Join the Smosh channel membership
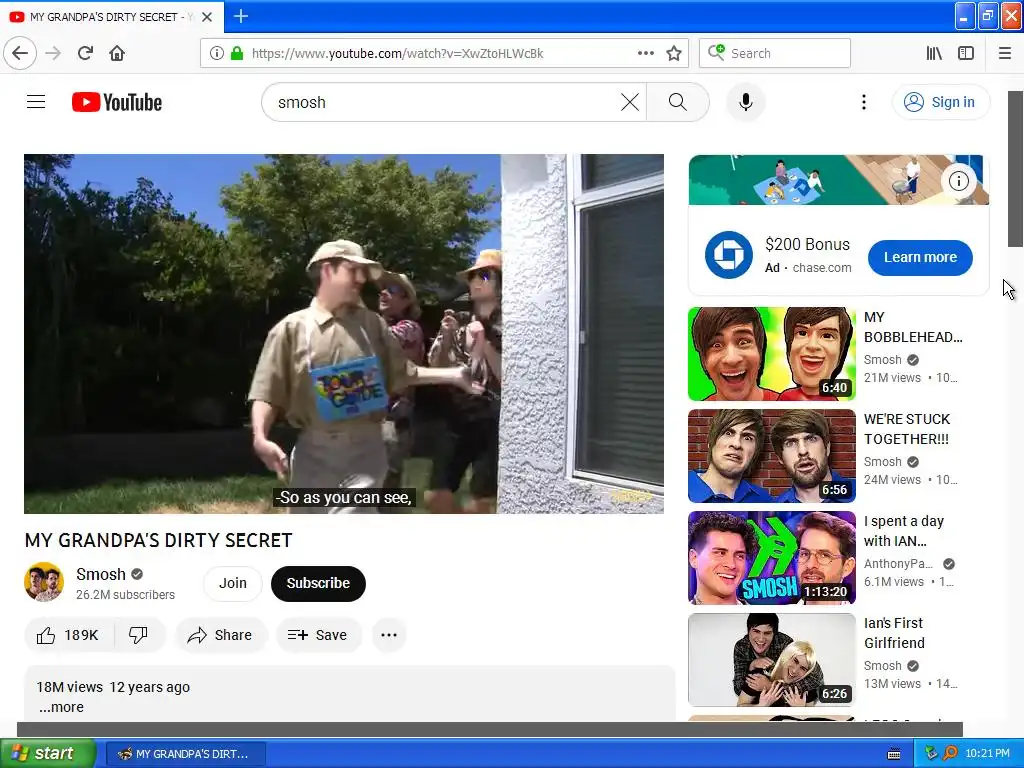The width and height of the screenshot is (1024, 768). pyautogui.click(x=232, y=583)
